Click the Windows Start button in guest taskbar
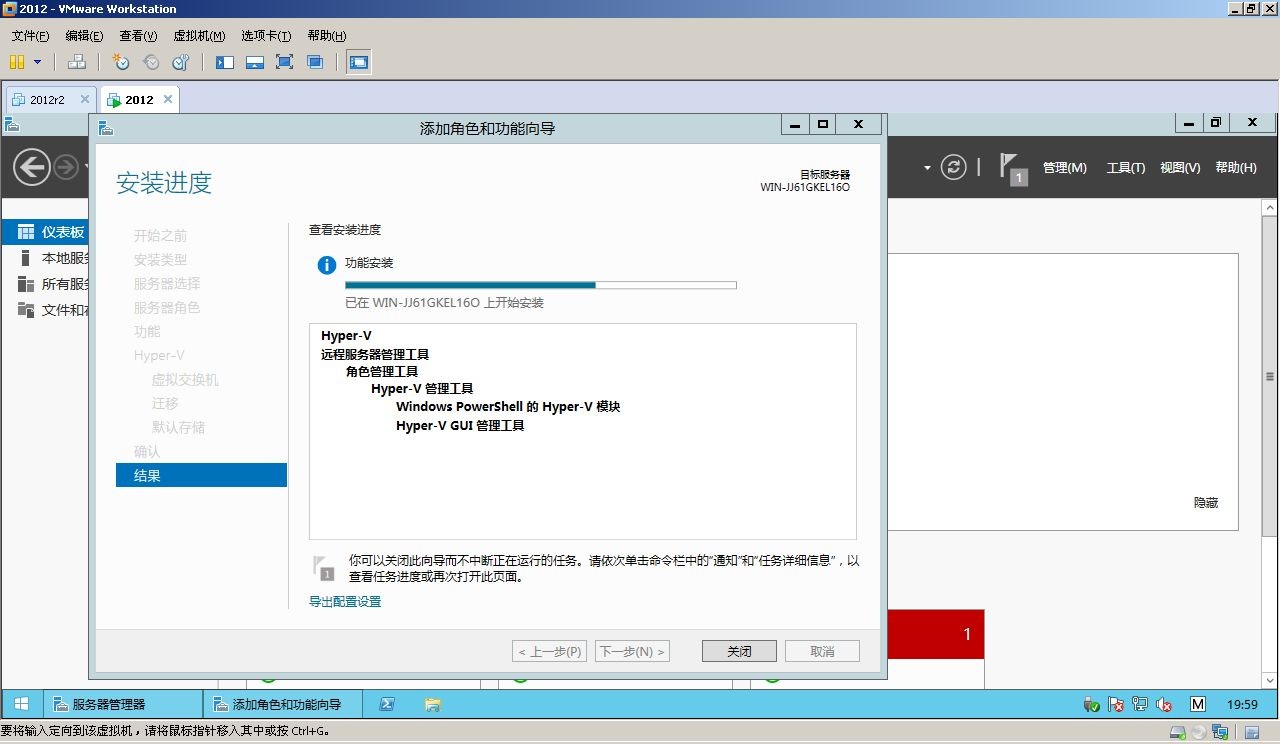 coord(21,704)
